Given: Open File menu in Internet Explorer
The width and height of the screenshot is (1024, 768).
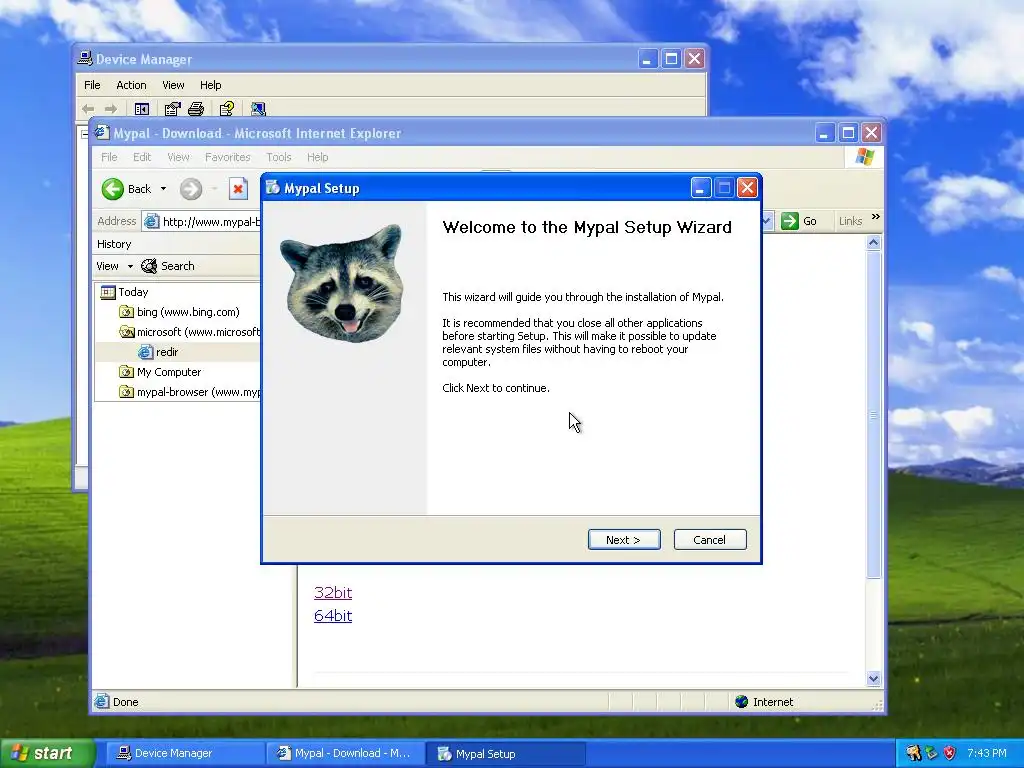Looking at the screenshot, I should tap(109, 157).
